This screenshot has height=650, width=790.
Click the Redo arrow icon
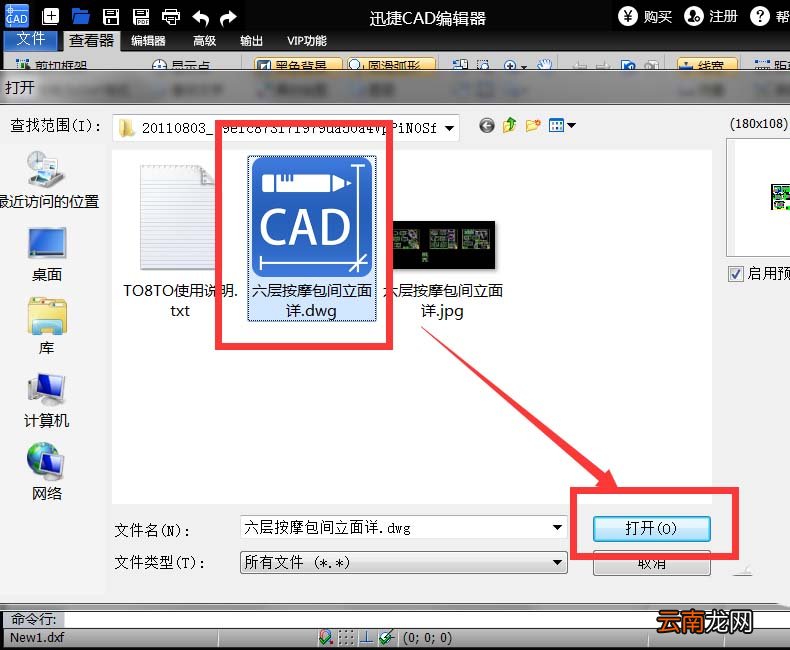click(229, 18)
